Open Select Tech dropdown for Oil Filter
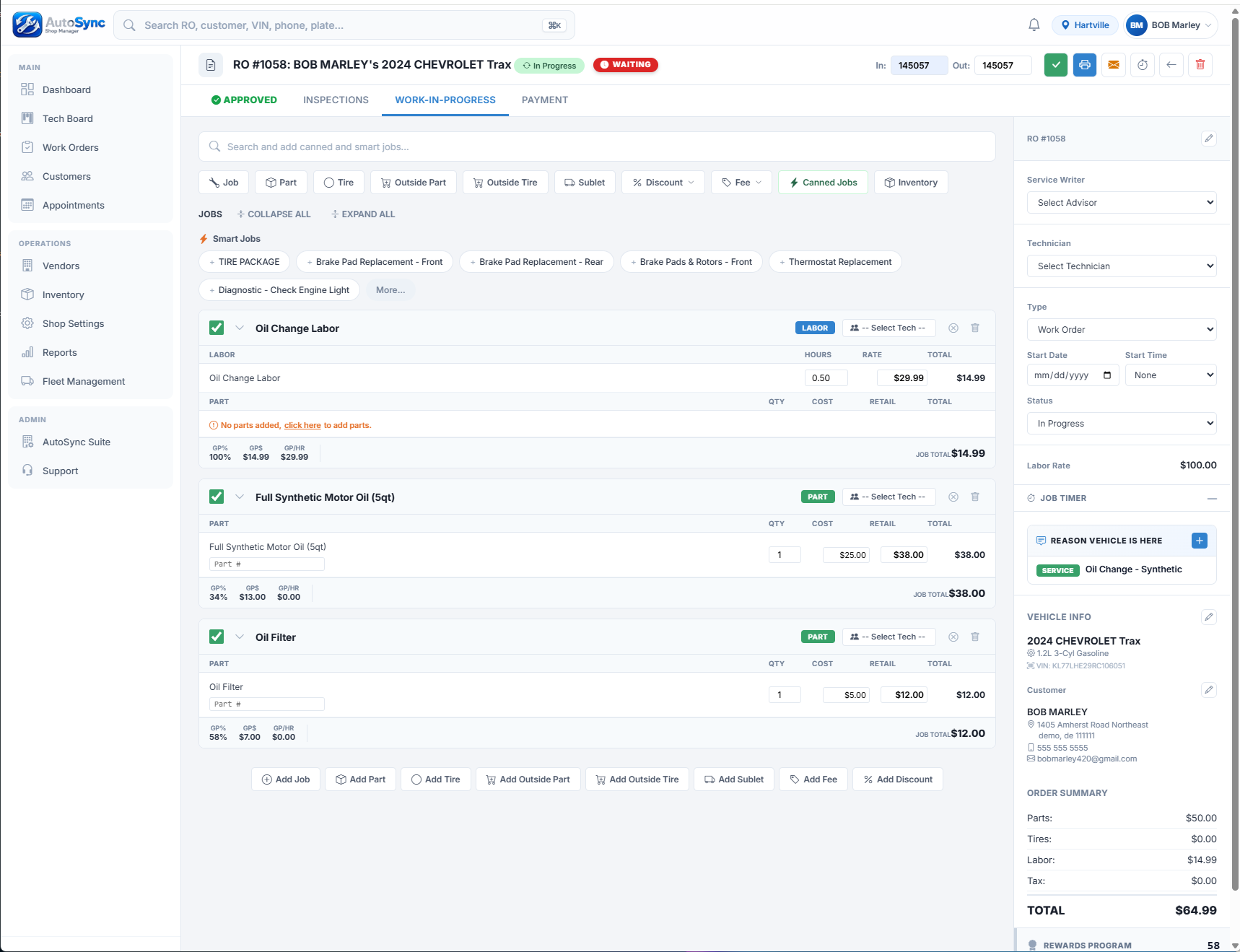The width and height of the screenshot is (1240, 952). pos(889,637)
